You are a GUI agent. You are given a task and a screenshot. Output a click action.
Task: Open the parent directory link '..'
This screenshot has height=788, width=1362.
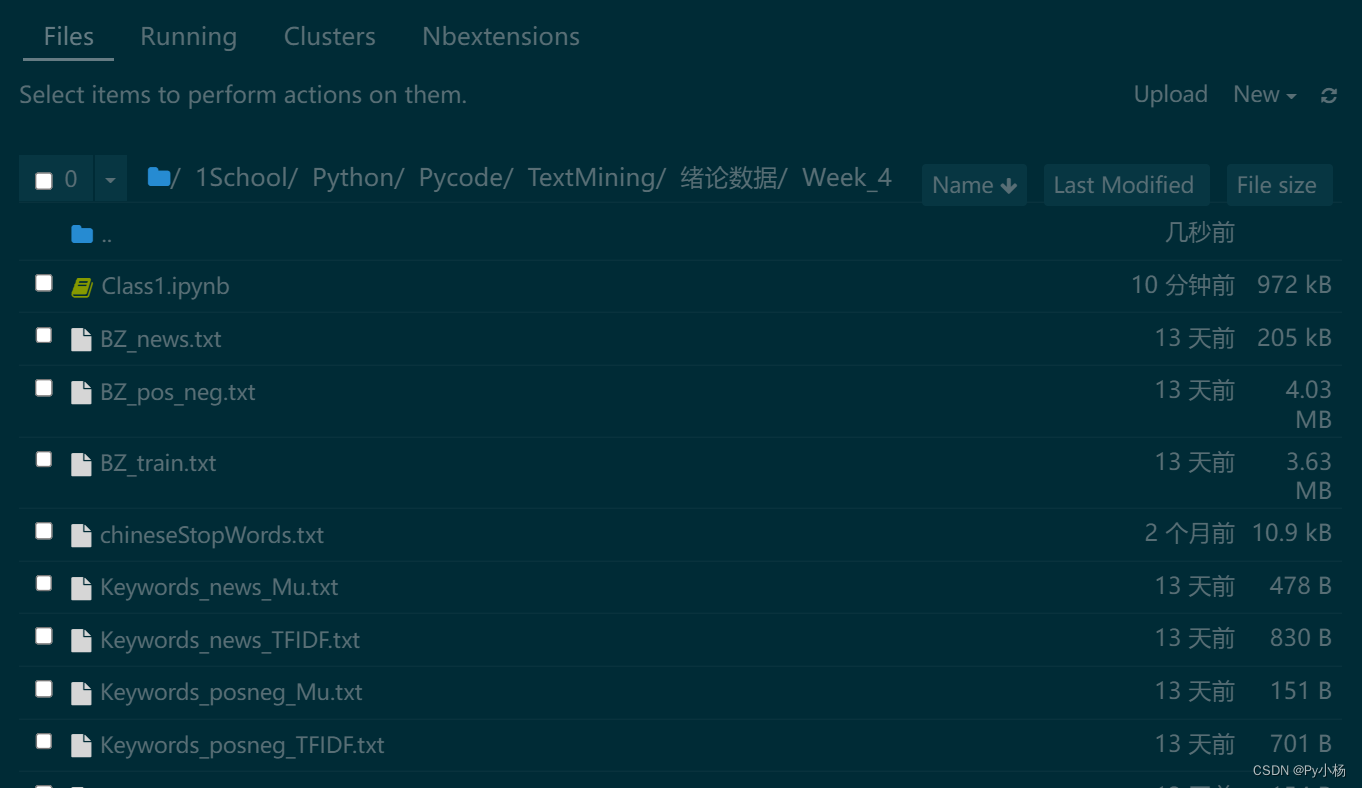pyautogui.click(x=107, y=234)
